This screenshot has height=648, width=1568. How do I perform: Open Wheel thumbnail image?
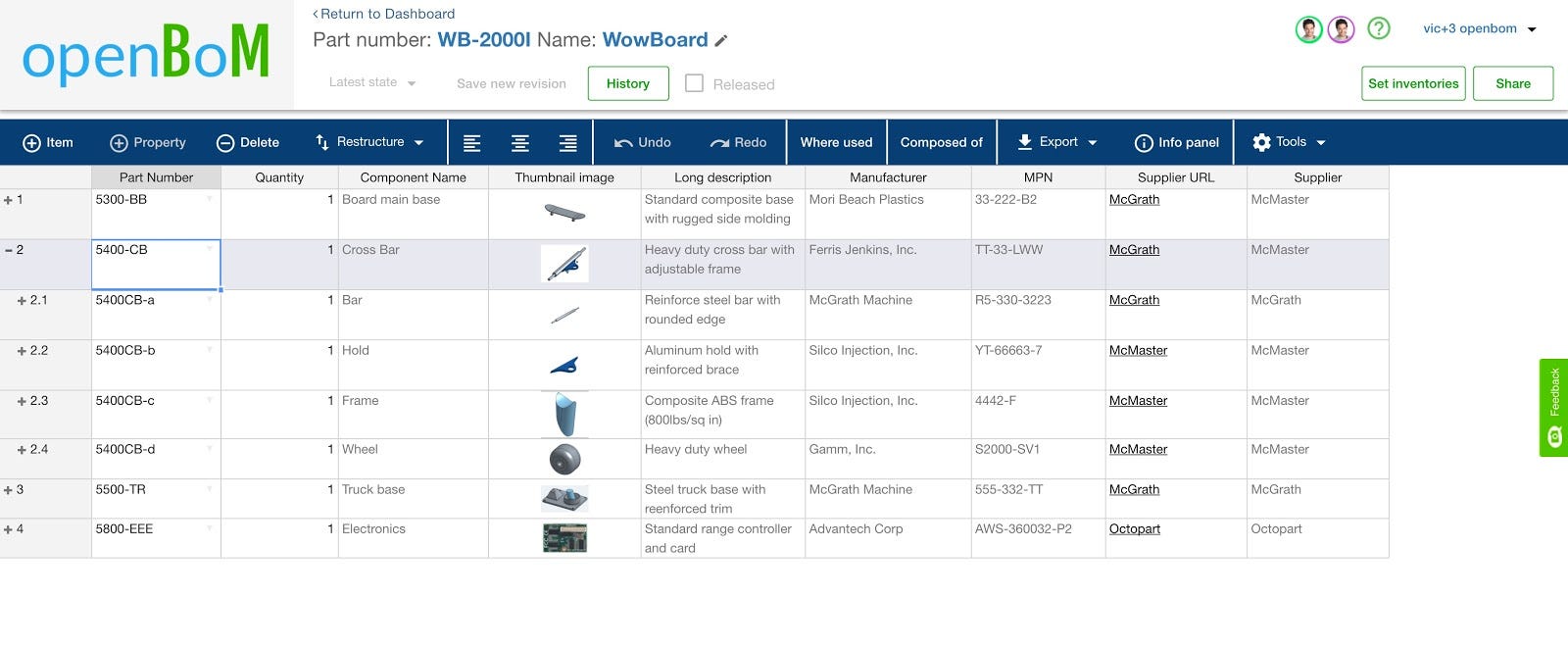coord(565,459)
